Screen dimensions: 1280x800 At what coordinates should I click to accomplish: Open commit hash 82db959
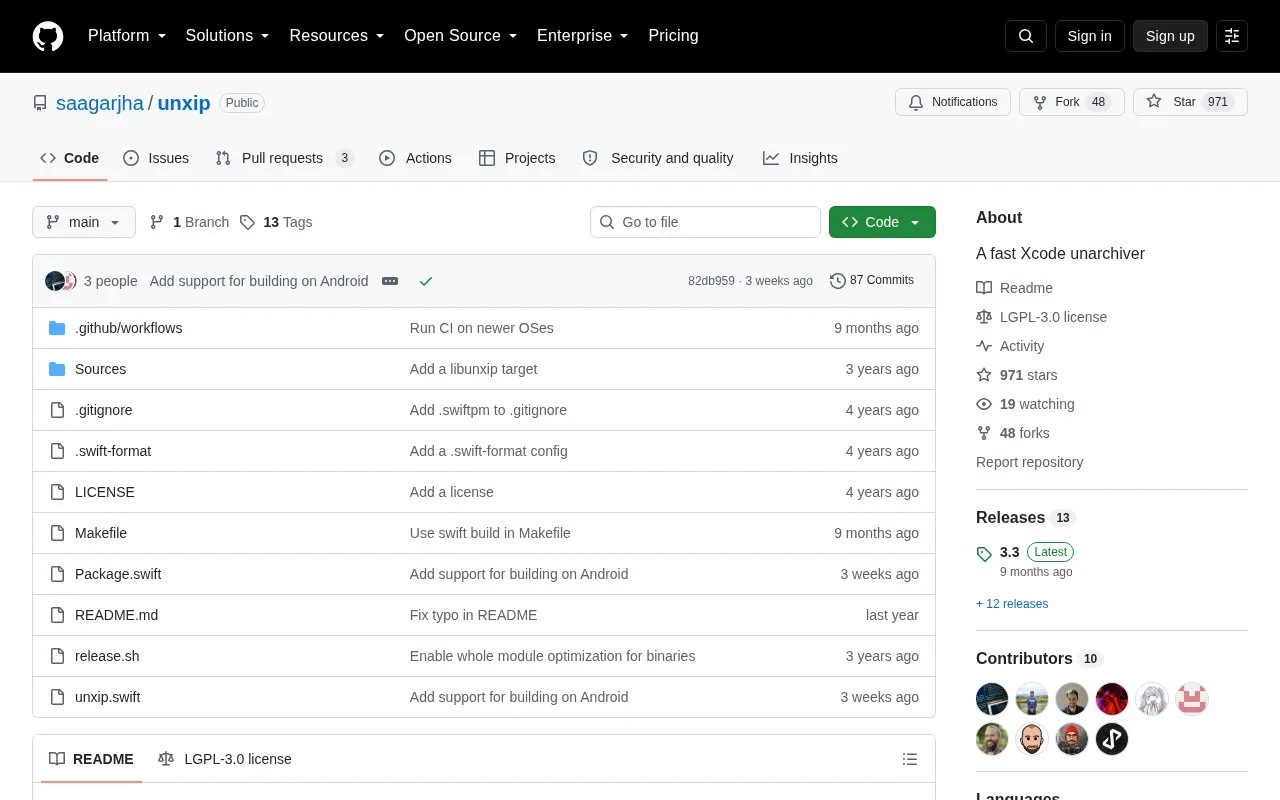click(711, 281)
